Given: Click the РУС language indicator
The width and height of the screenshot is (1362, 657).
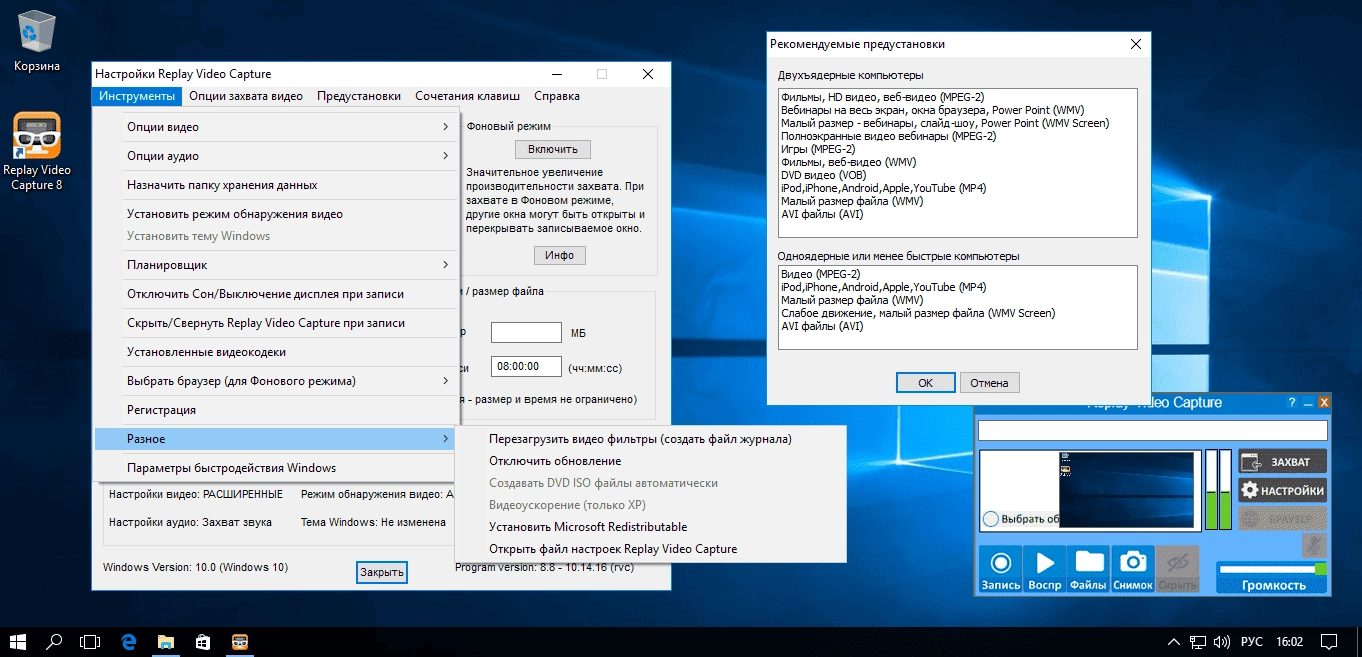Looking at the screenshot, I should pos(1252,641).
